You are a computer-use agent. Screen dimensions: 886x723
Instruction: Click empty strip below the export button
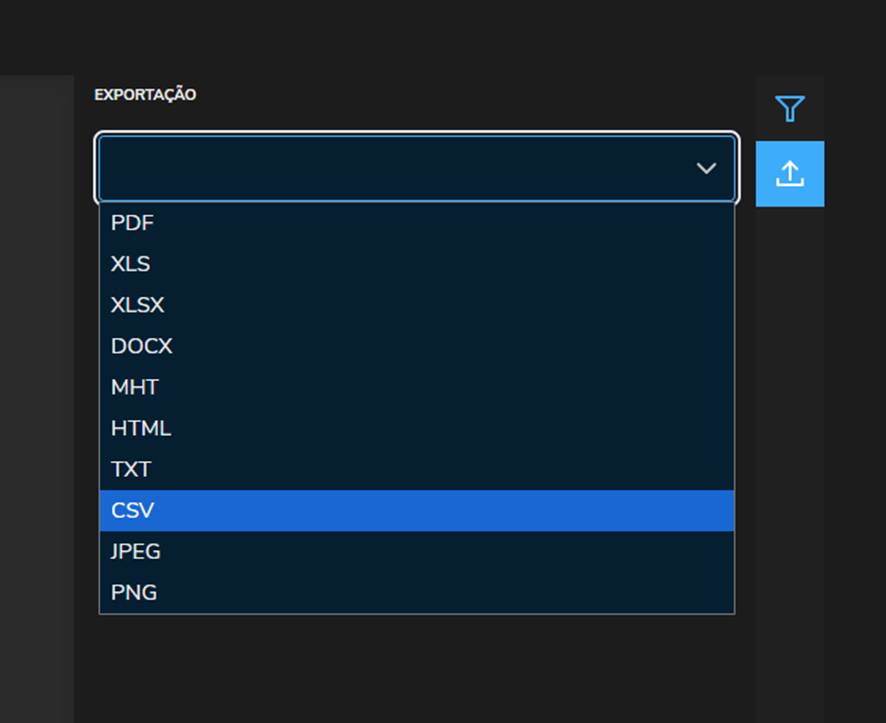point(790,450)
